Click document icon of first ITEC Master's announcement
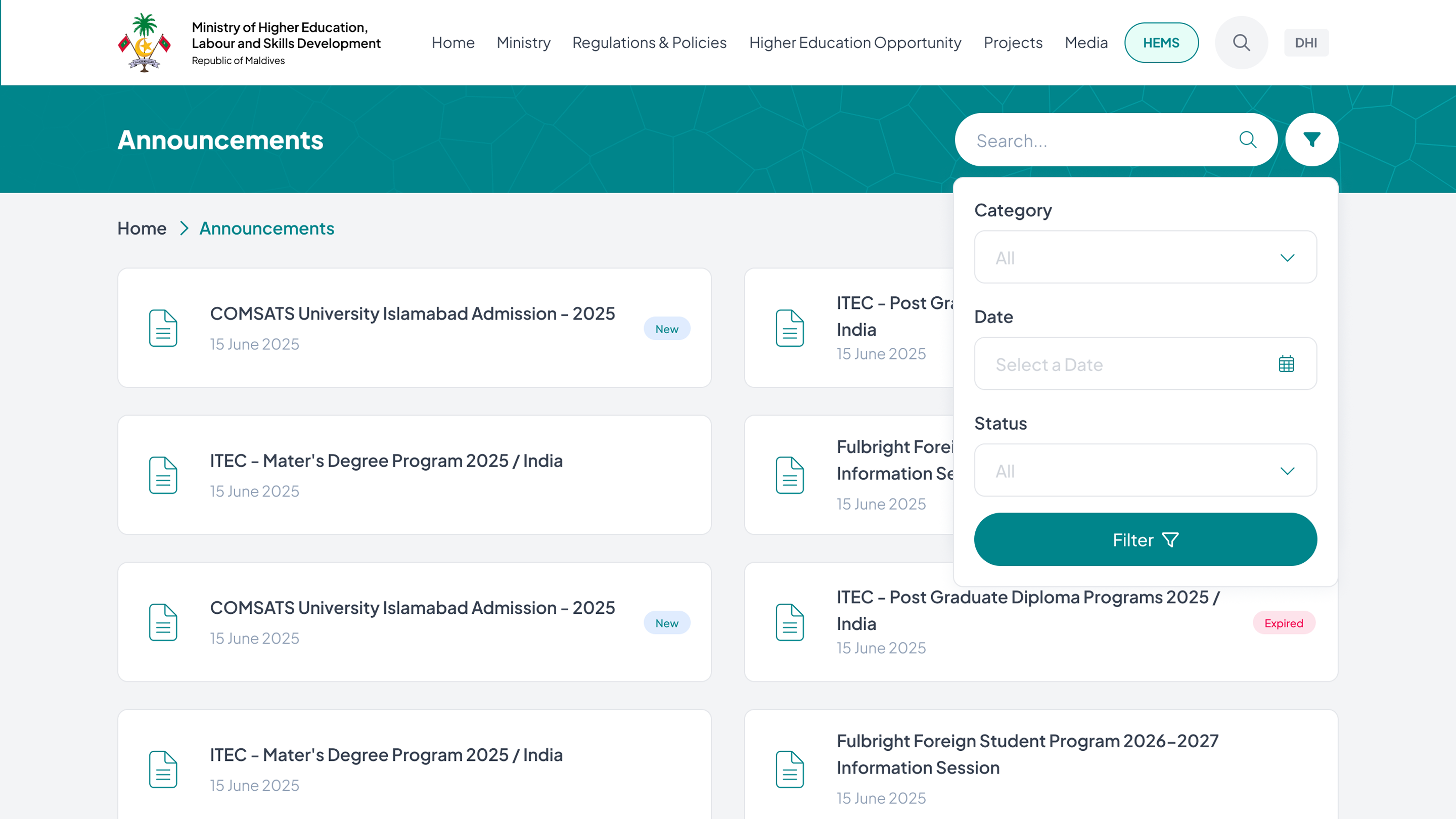1456x819 pixels. (x=163, y=475)
